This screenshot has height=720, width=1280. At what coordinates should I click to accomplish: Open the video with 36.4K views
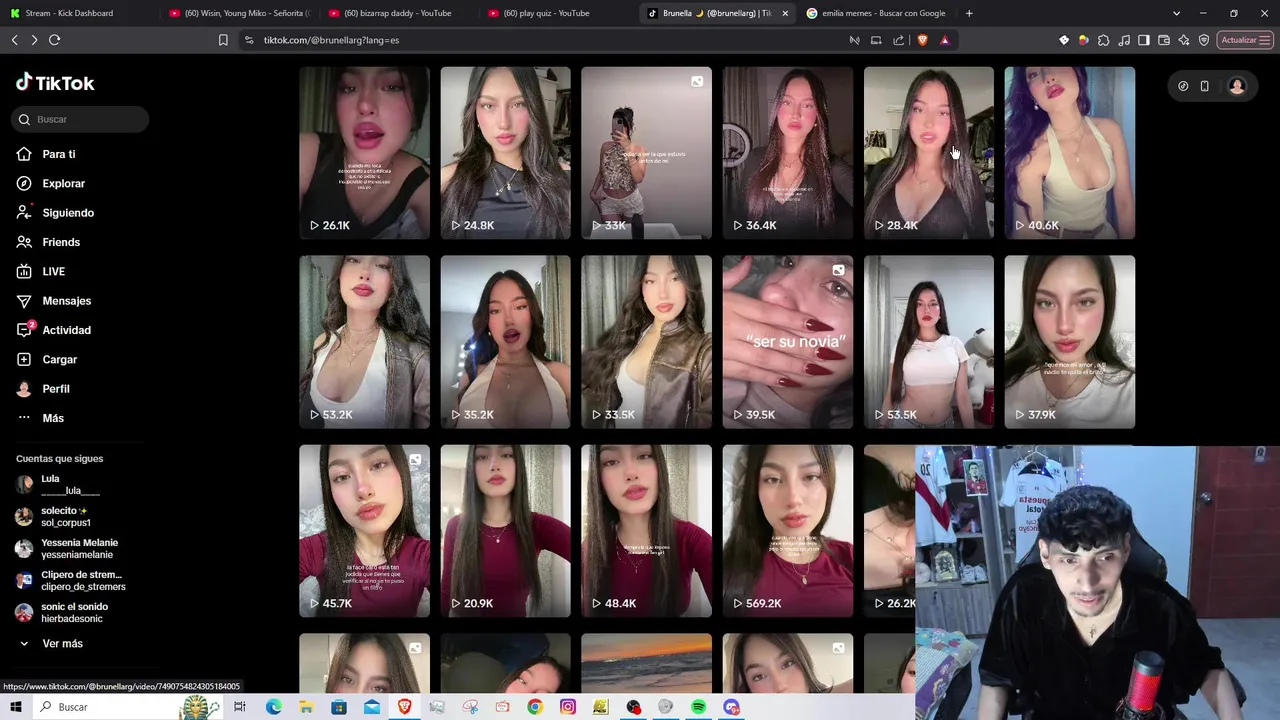pyautogui.click(x=787, y=153)
